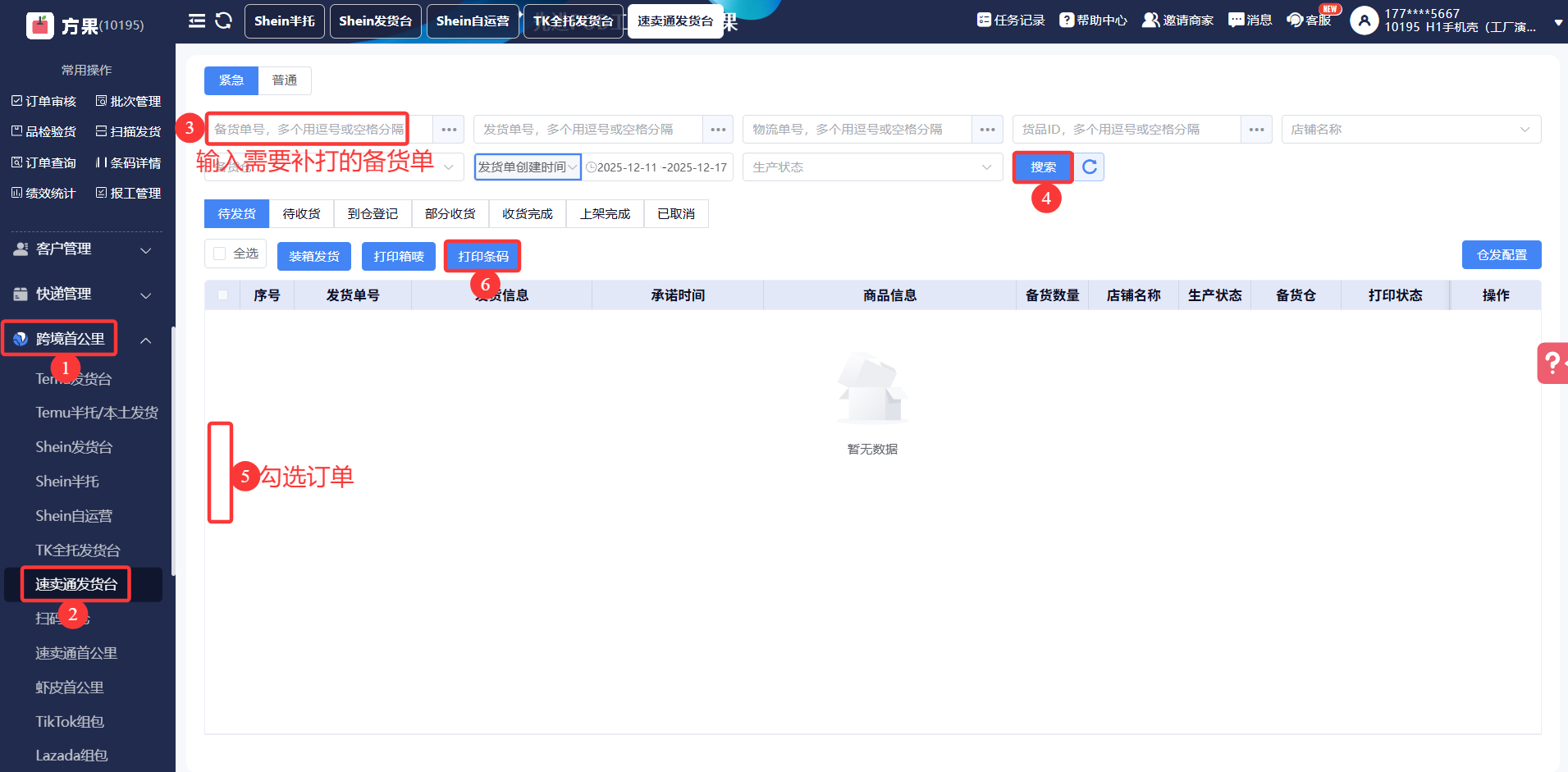The height and width of the screenshot is (772, 1568).
Task: Open 帮助中心 help center
Action: (x=1093, y=20)
